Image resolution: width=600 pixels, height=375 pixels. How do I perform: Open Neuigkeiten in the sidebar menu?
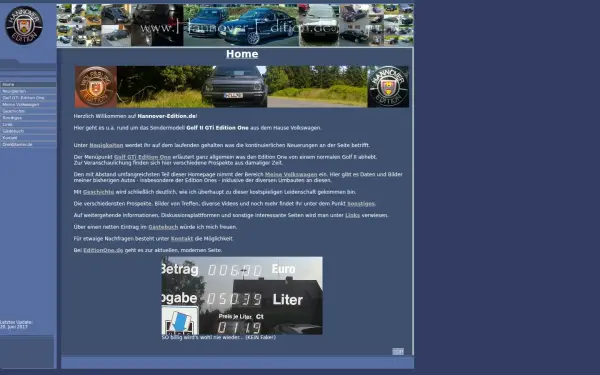(x=28, y=91)
